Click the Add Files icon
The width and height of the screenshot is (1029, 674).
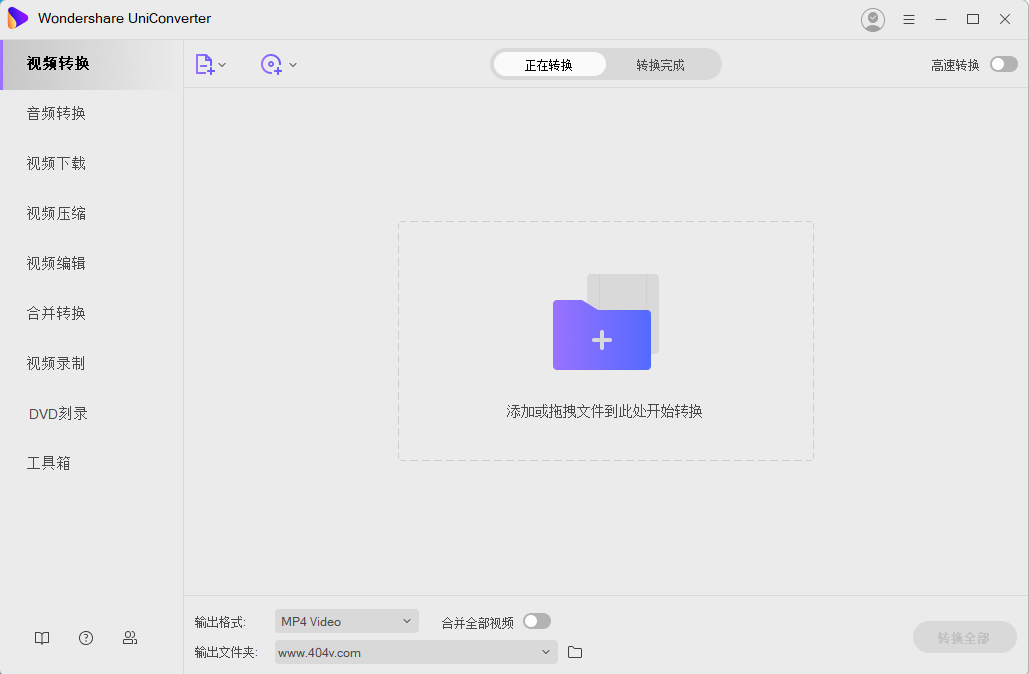(205, 63)
